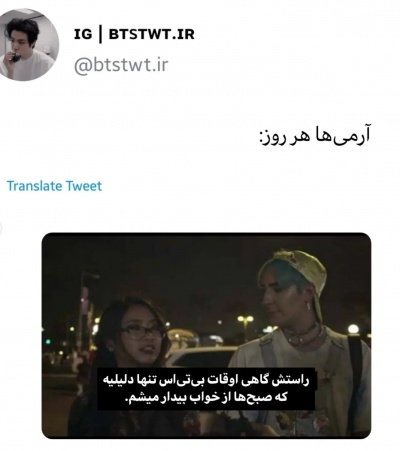Click the dangling earring in photo
Viewport: 400px width, 451px height.
click(x=309, y=305)
